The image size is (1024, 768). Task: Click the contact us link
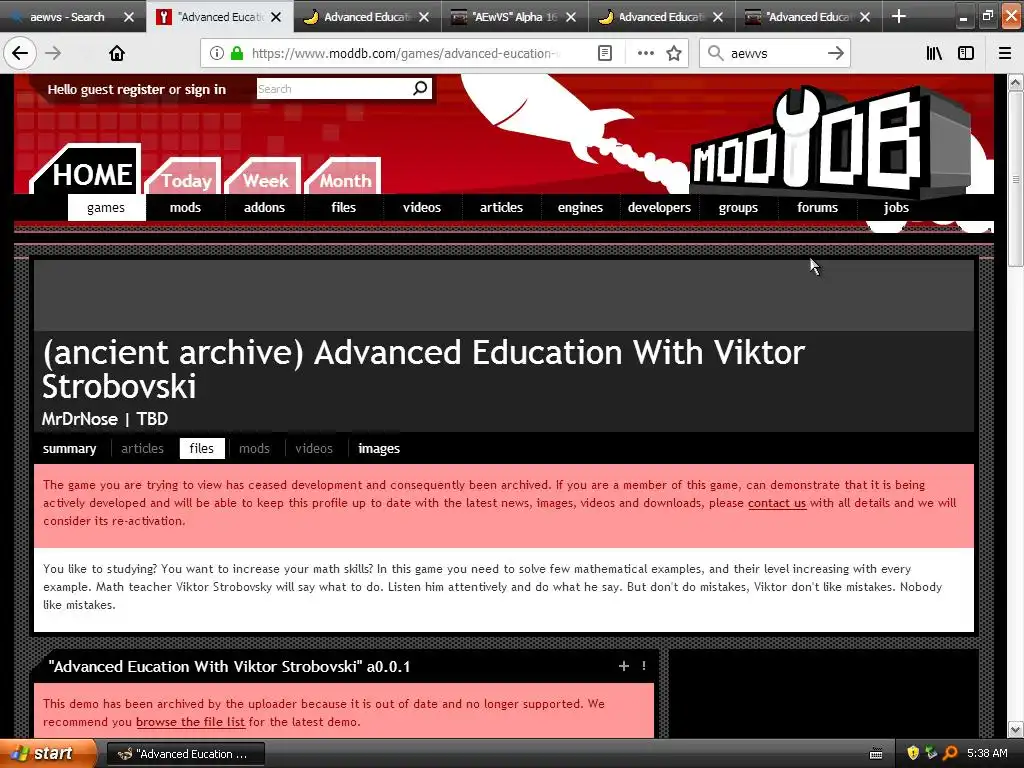click(777, 503)
